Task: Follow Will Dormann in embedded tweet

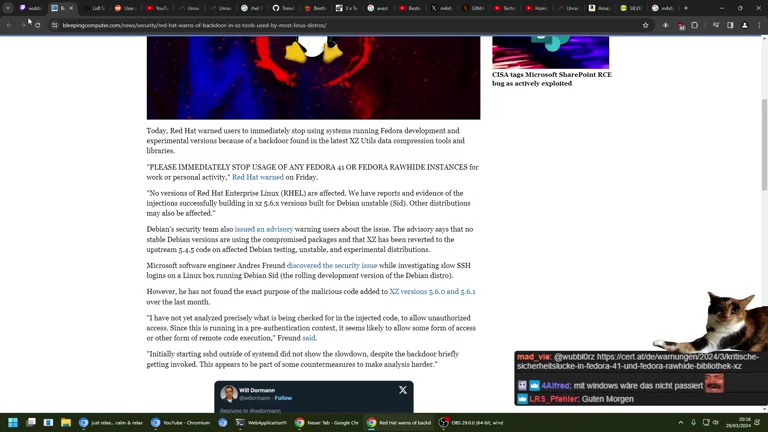Action: [x=283, y=398]
